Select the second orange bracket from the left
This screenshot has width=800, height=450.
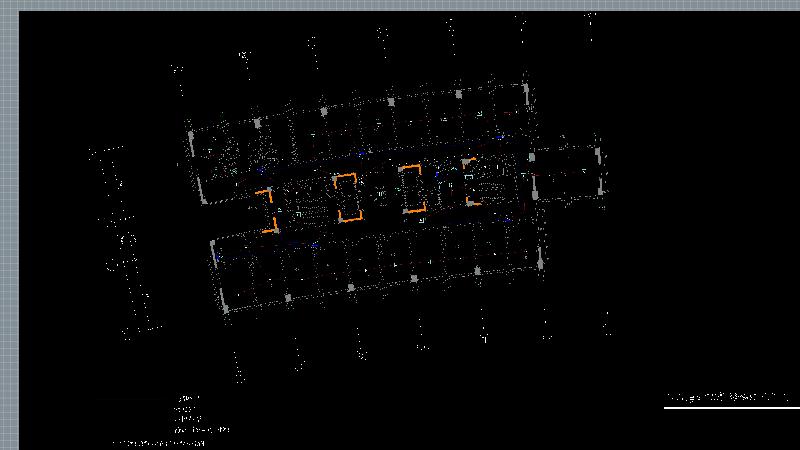347,197
